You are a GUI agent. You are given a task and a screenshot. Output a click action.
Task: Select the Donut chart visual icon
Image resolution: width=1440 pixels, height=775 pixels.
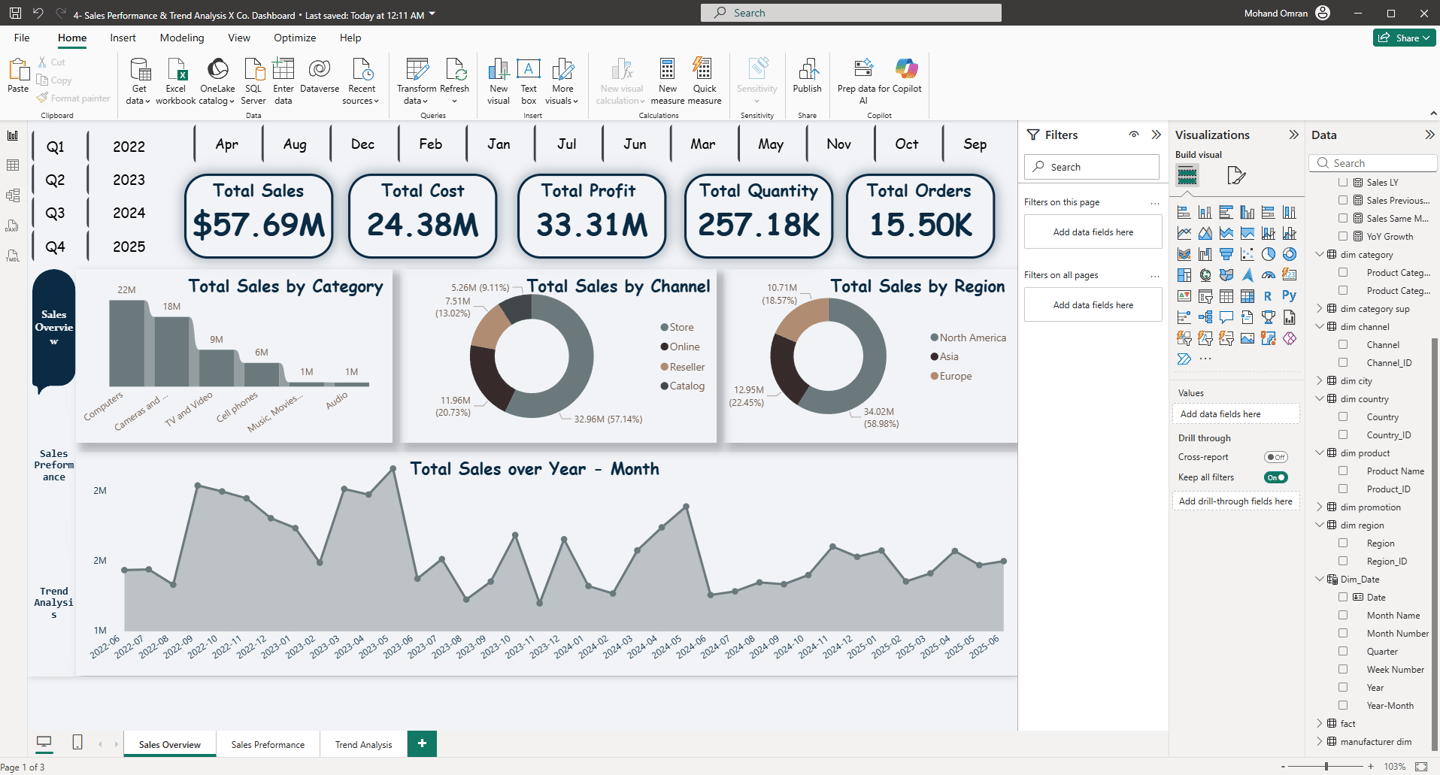(x=1289, y=254)
